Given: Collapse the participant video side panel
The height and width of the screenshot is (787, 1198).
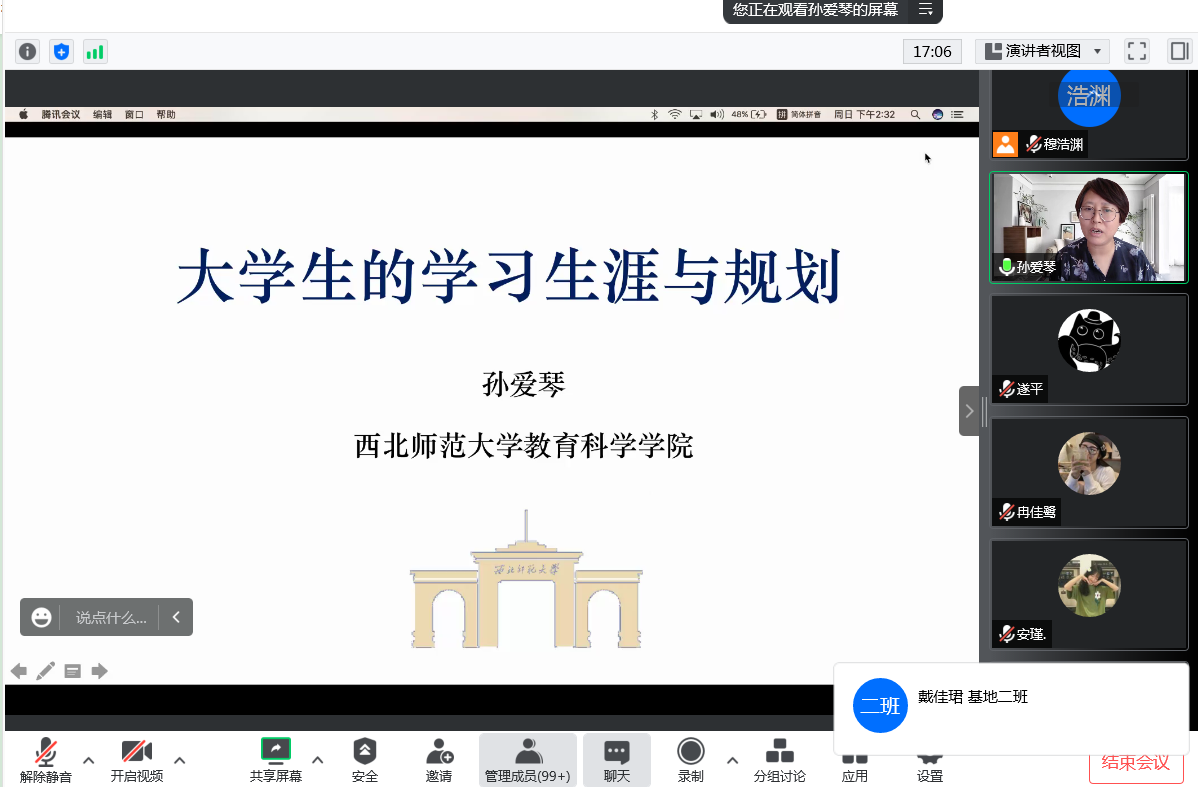Looking at the screenshot, I should point(969,411).
